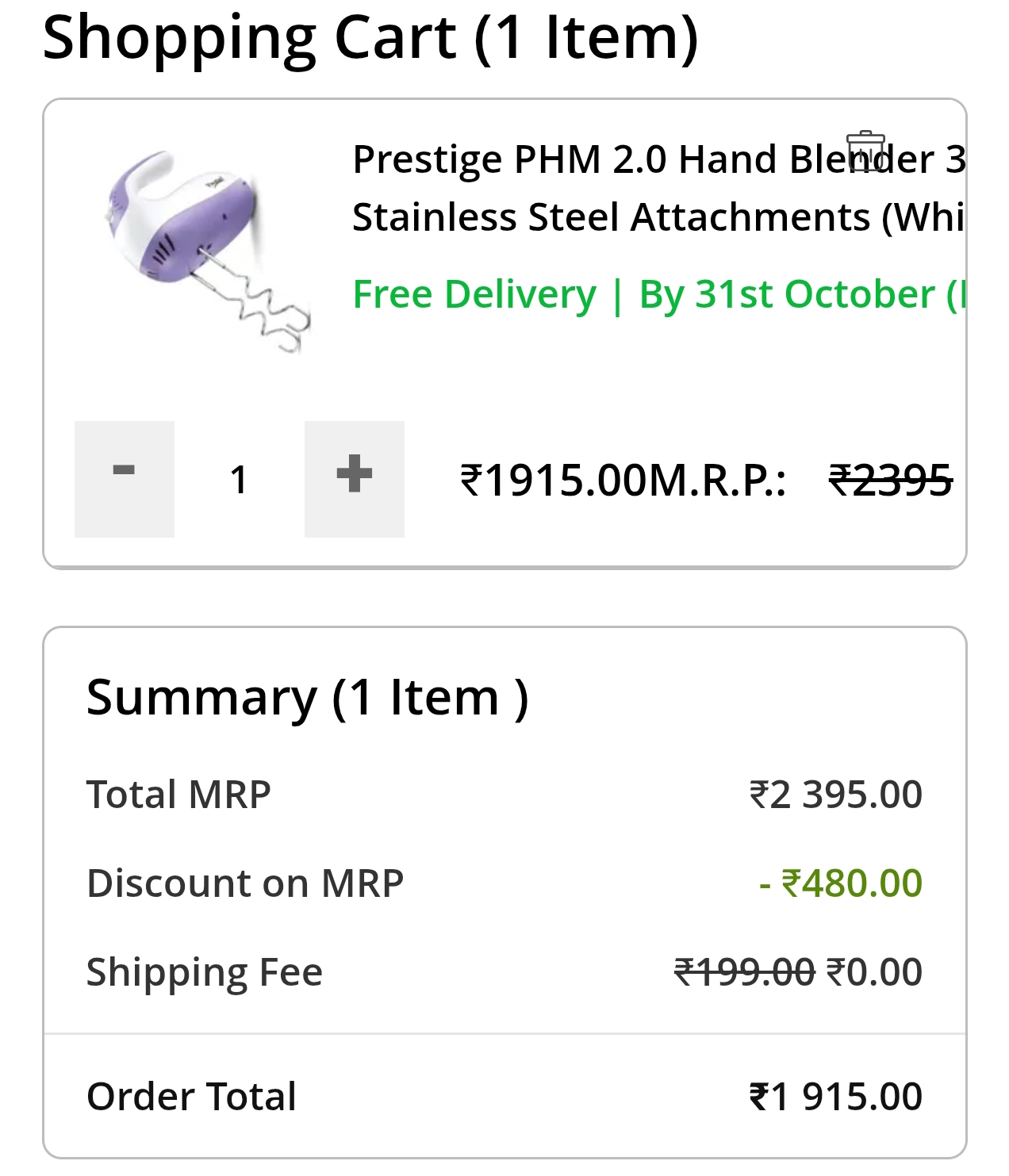The height and width of the screenshot is (1176, 1009).
Task: Click the Total MRP label
Action: pyautogui.click(x=178, y=795)
